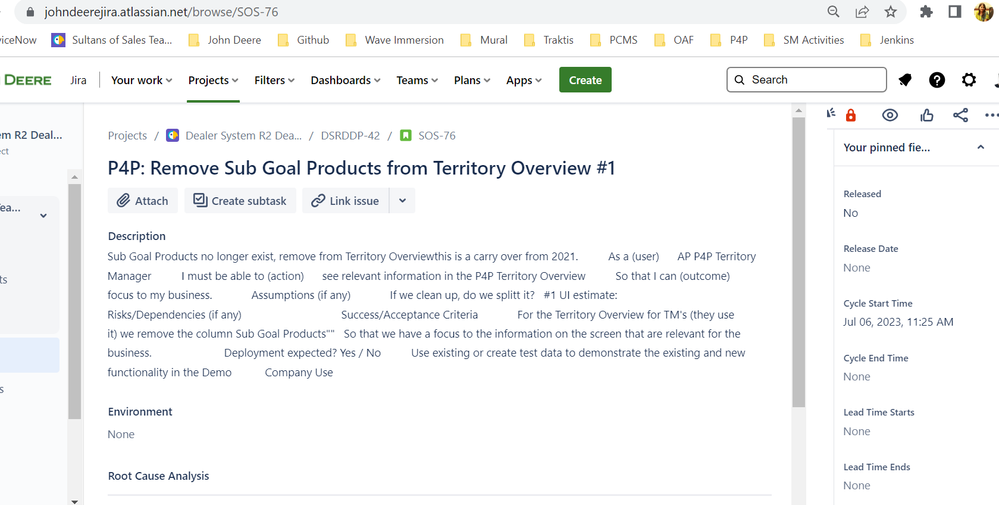The height and width of the screenshot is (505, 999).
Task: Open the Jenkins bookmark folder
Action: click(x=887, y=40)
